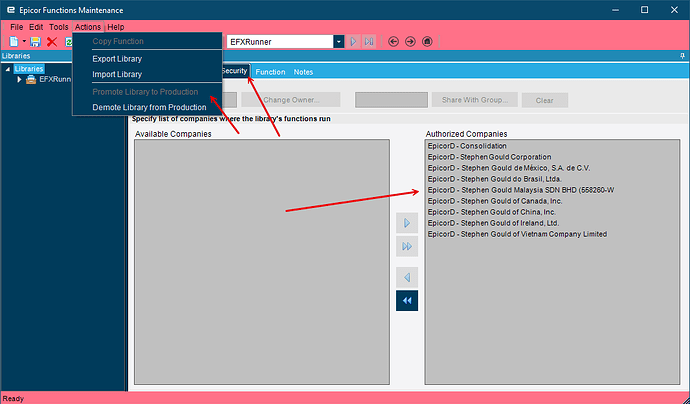Viewport: 690px width, 404px height.
Task: Click the green refresh icon in the toolbar
Action: click(x=69, y=42)
